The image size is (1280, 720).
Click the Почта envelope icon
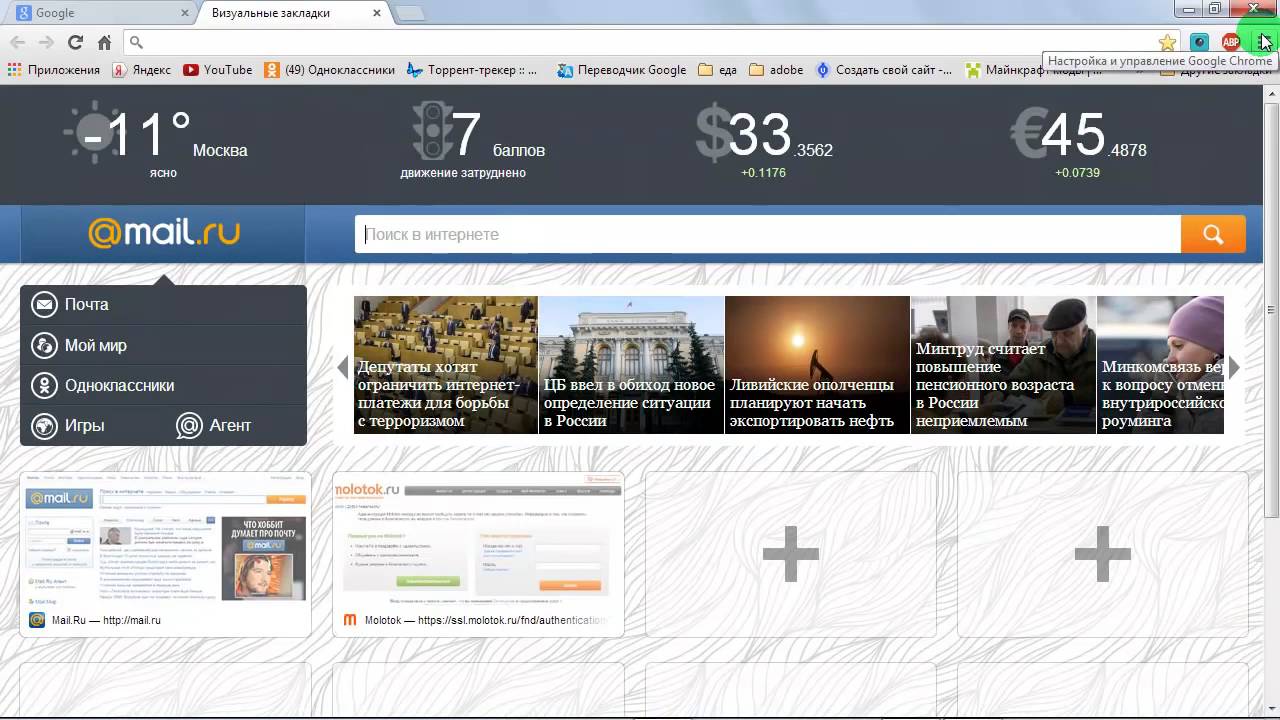[x=44, y=305]
